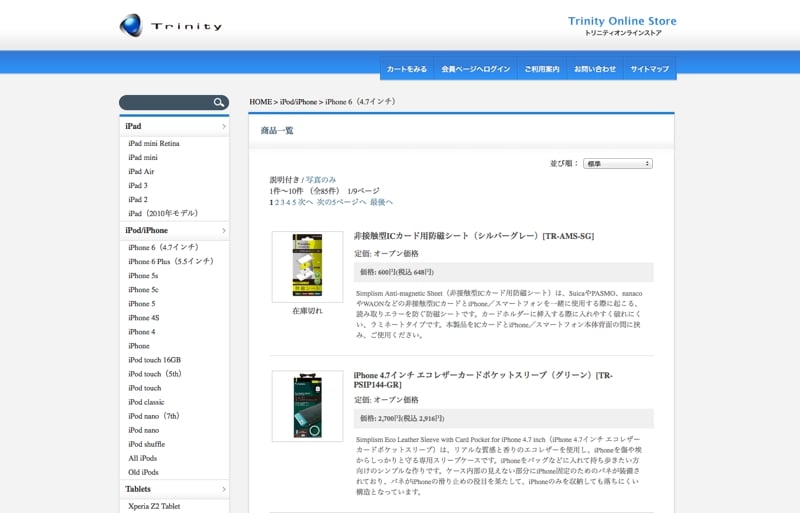The height and width of the screenshot is (513, 800).
Task: Type in the sidebar search field
Action: [165, 102]
